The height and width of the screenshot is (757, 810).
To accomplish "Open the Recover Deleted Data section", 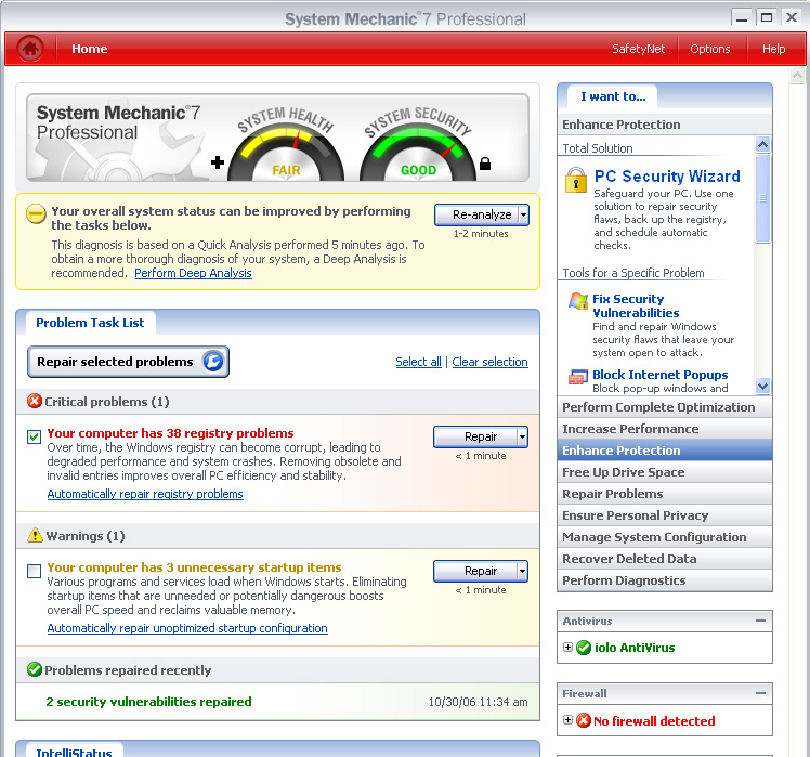I will (x=665, y=559).
